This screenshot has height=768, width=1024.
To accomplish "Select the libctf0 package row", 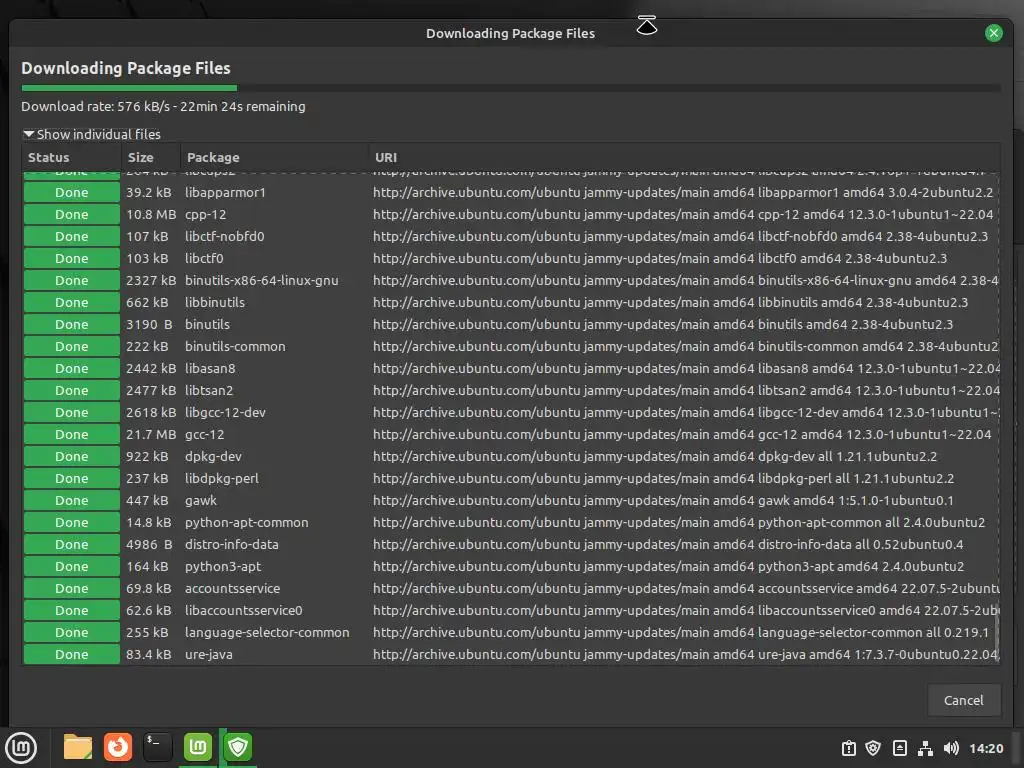I will click(x=511, y=259).
